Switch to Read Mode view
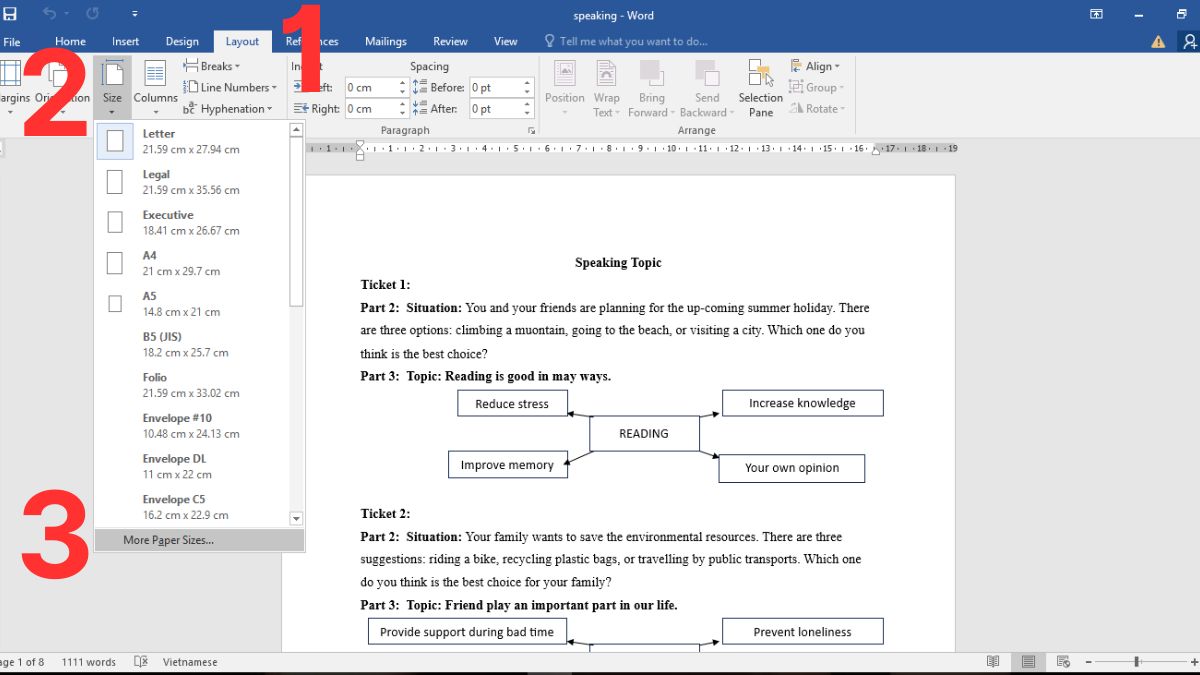Screen dimensions: 1200x675 click(993, 662)
